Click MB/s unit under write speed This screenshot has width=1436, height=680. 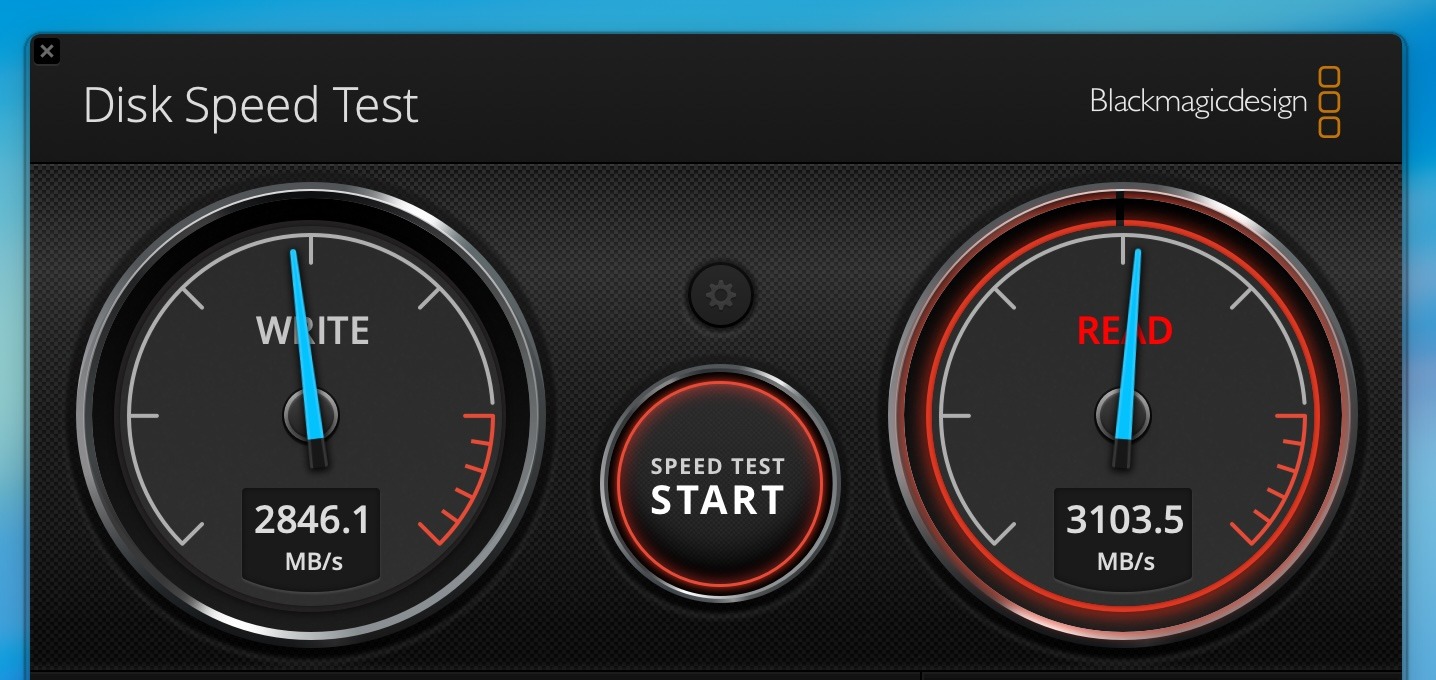click(314, 561)
